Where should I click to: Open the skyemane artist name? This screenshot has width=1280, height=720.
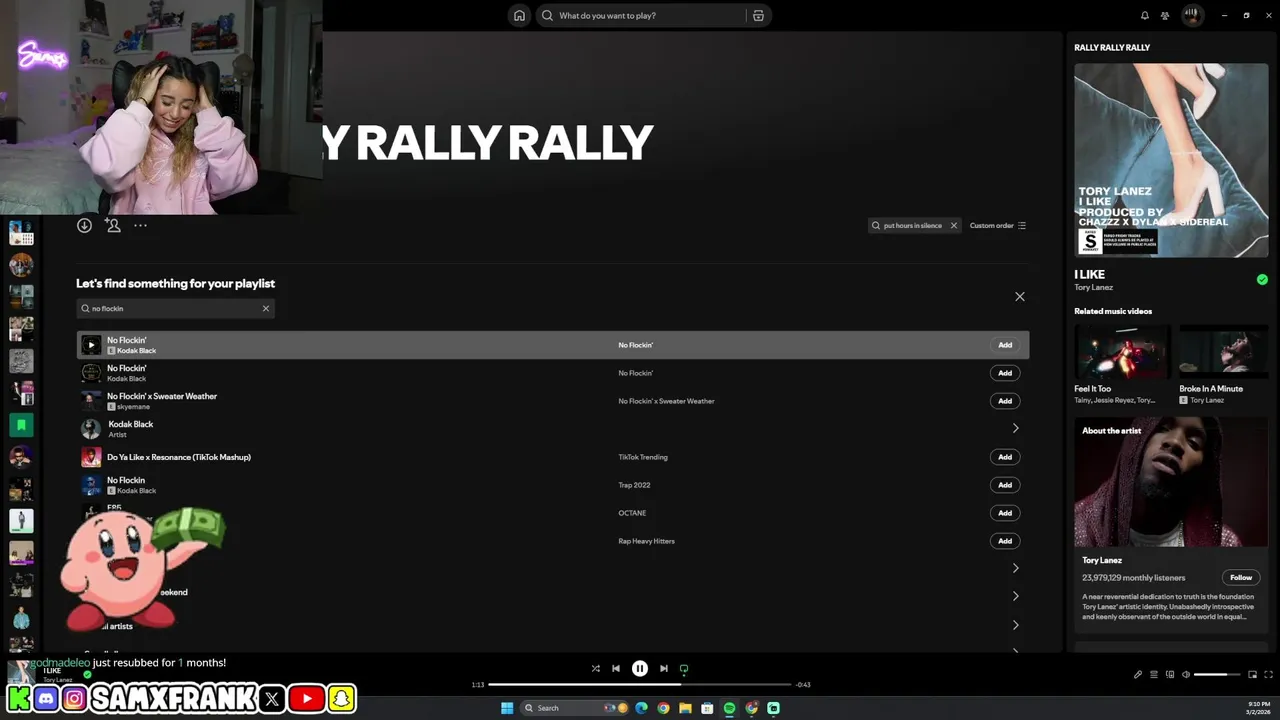[133, 407]
